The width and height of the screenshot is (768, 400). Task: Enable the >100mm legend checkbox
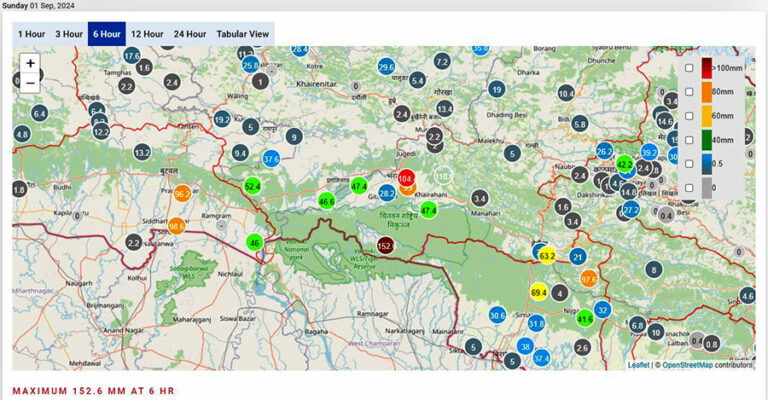(689, 67)
